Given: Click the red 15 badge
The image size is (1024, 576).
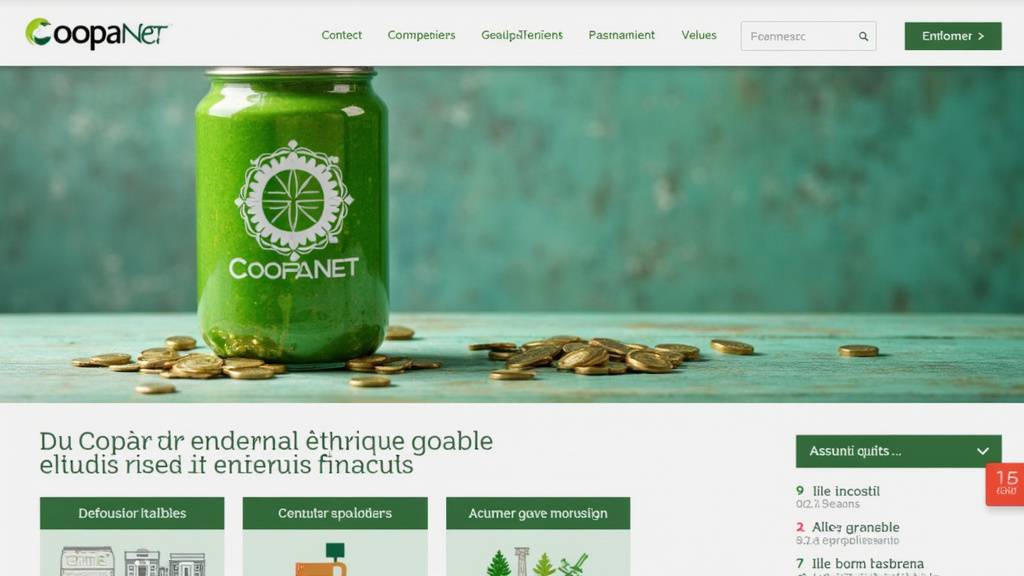Looking at the screenshot, I should pyautogui.click(x=1005, y=484).
